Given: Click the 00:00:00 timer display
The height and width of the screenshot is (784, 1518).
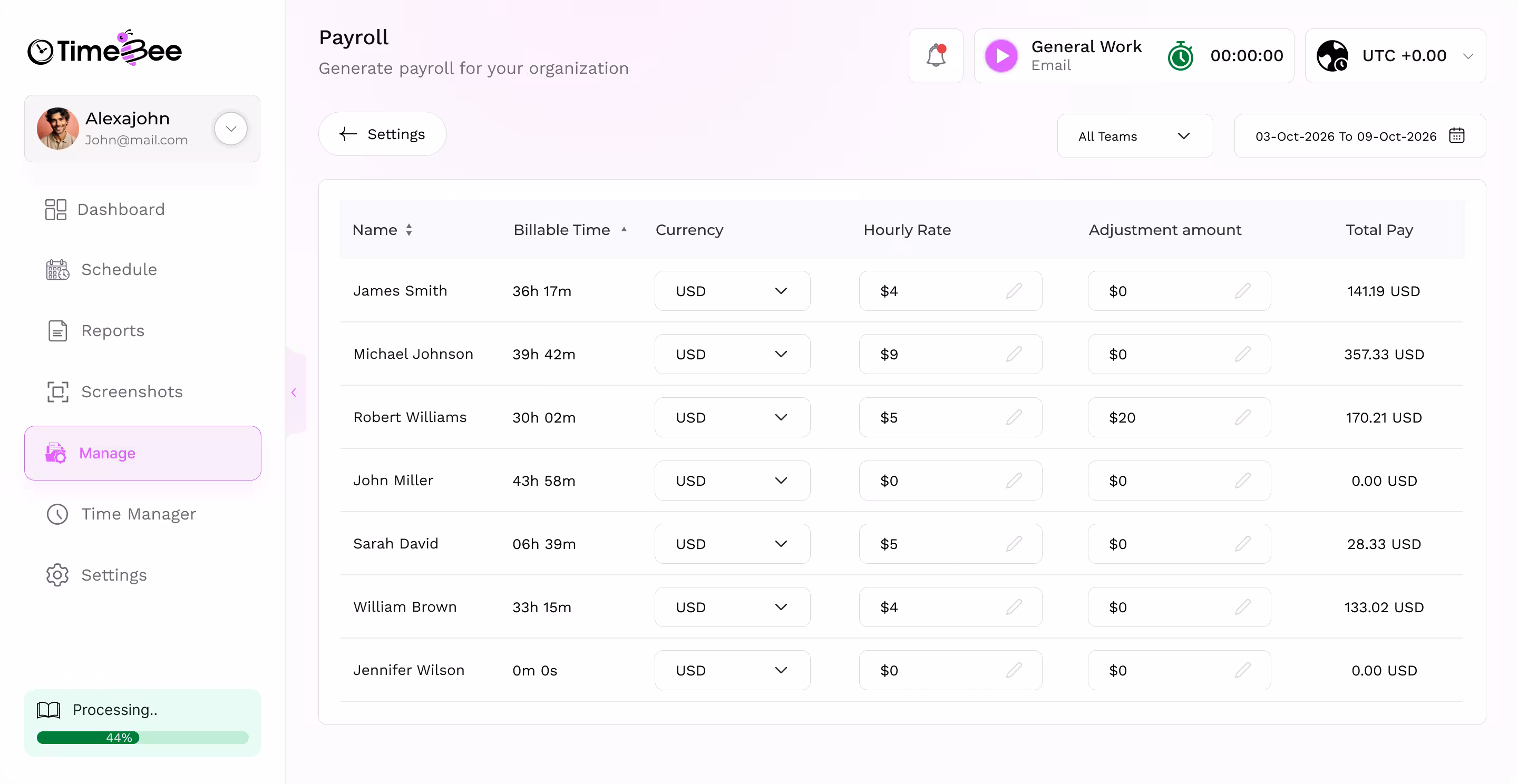Looking at the screenshot, I should point(1247,55).
